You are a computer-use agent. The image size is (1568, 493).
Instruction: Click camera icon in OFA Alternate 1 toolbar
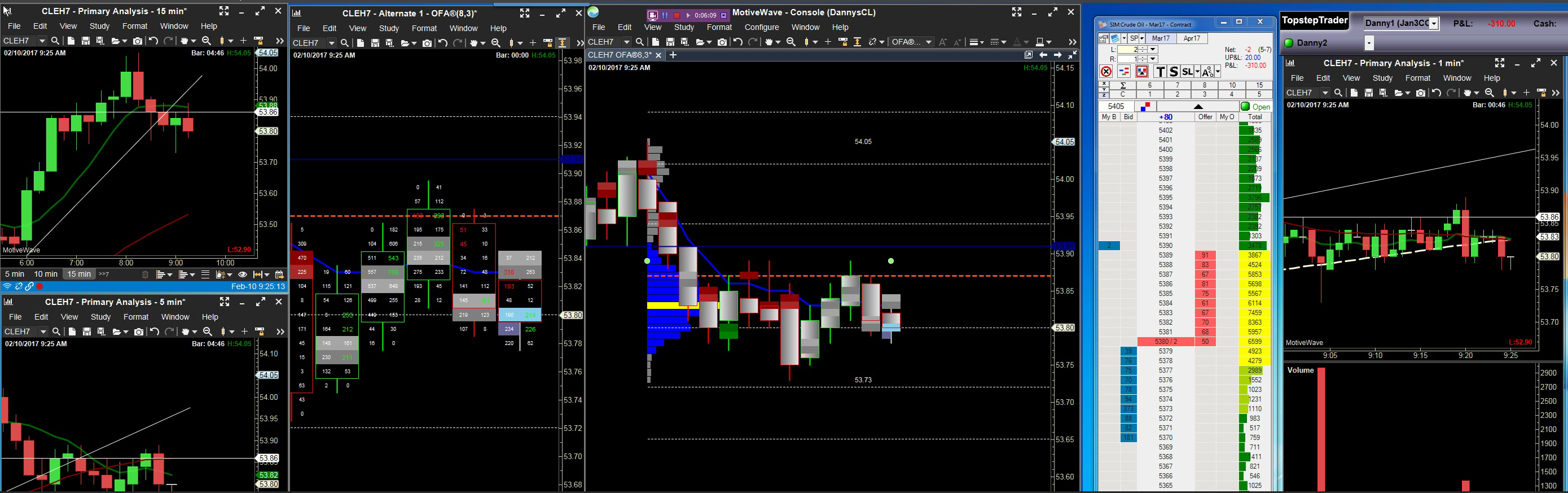point(427,43)
